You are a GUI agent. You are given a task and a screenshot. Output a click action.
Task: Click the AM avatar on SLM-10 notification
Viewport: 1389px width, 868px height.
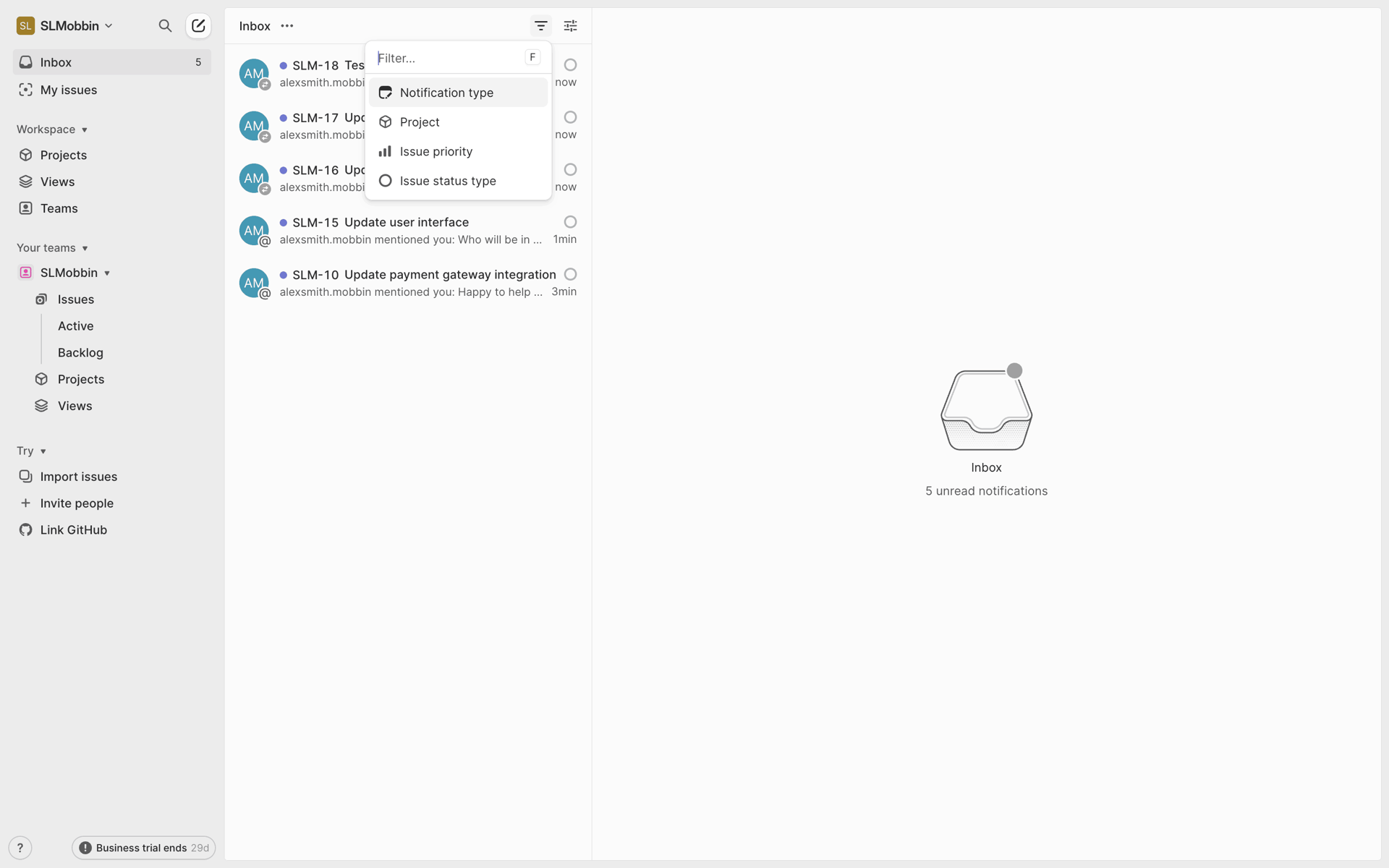click(254, 283)
